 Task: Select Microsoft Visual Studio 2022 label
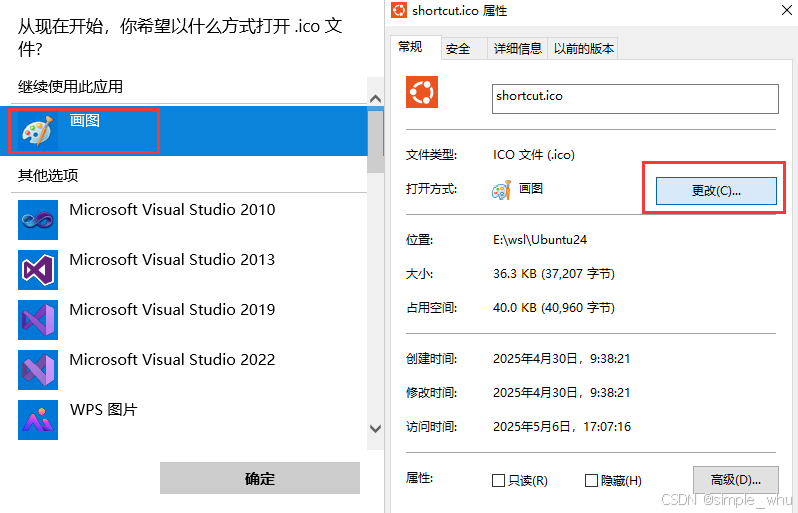click(x=172, y=360)
